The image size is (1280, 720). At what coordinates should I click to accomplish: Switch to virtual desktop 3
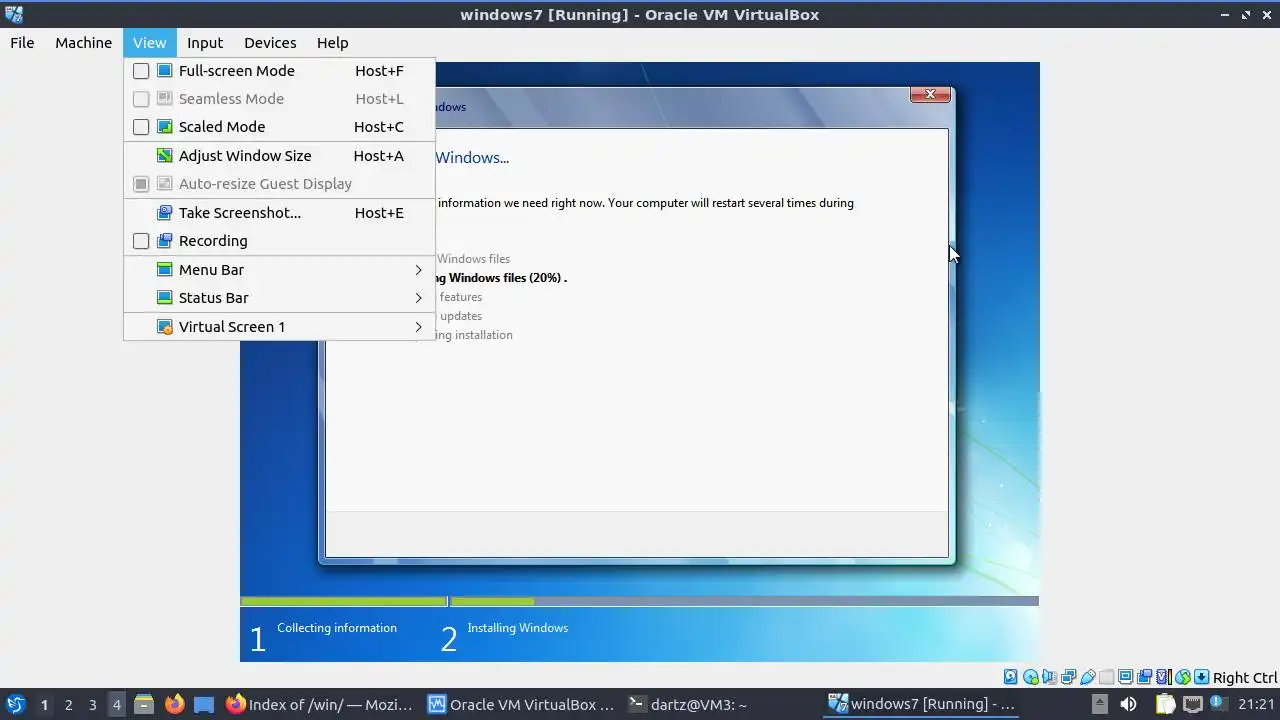[x=92, y=705]
